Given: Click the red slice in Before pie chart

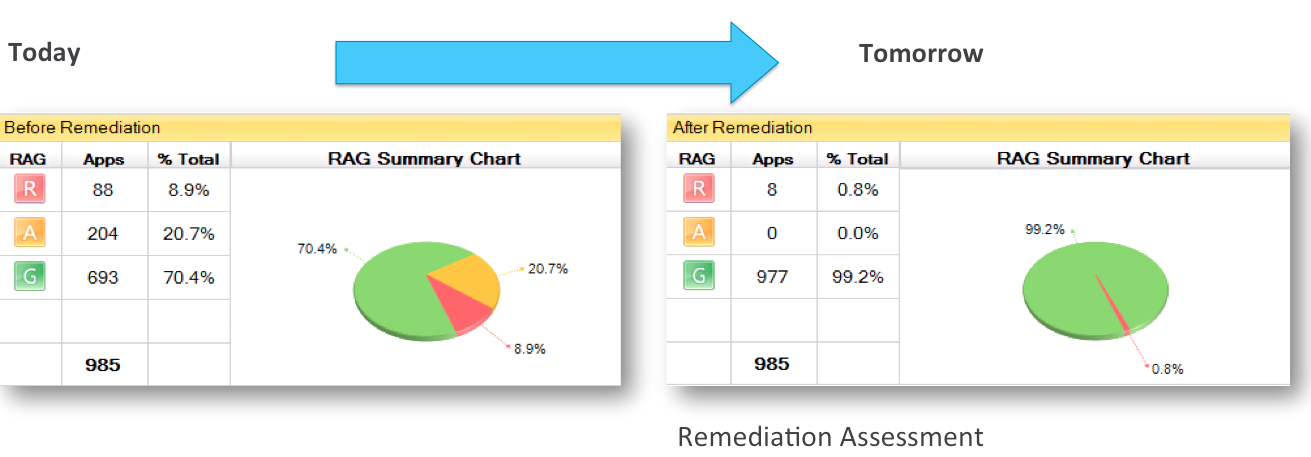Looking at the screenshot, I should 465,312.
